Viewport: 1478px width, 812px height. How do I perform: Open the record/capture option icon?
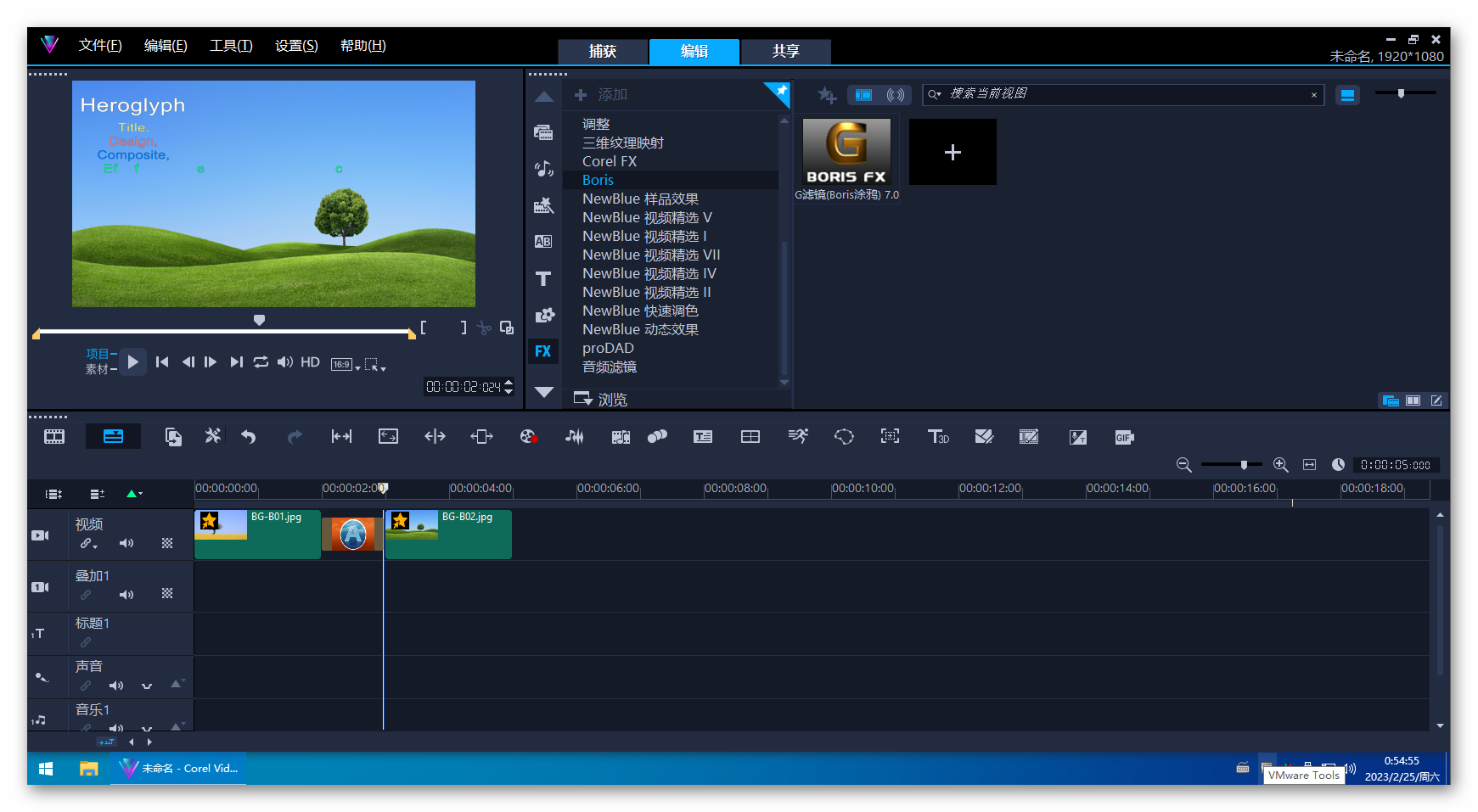(x=528, y=437)
